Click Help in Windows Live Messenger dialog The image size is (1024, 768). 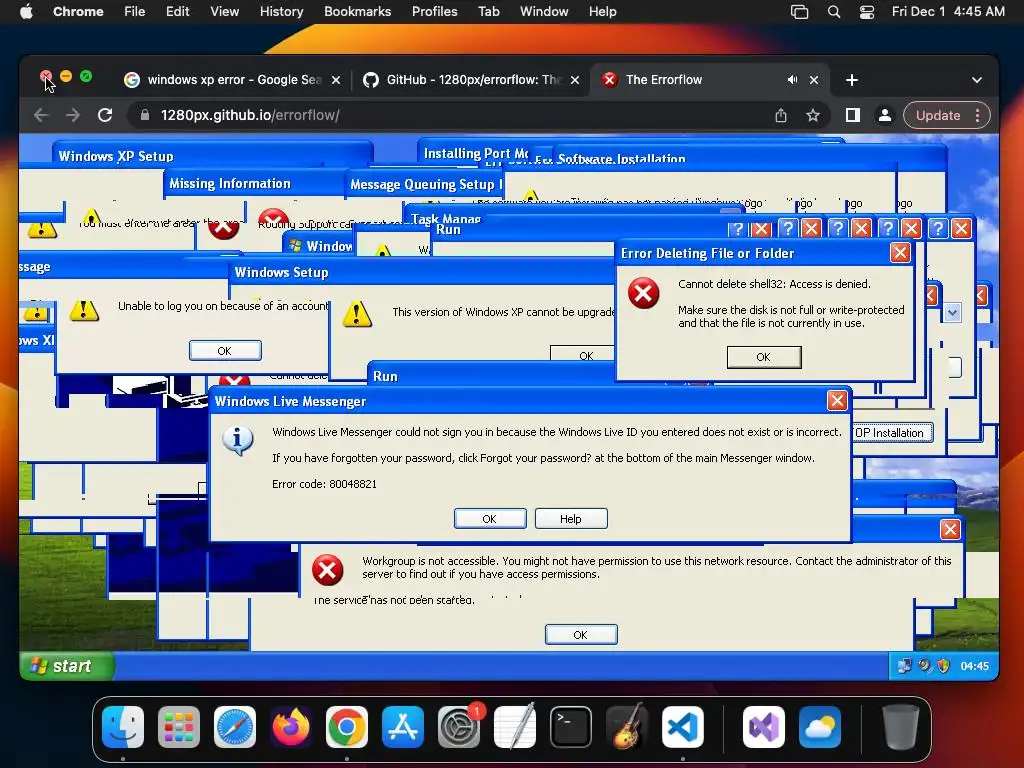click(571, 519)
